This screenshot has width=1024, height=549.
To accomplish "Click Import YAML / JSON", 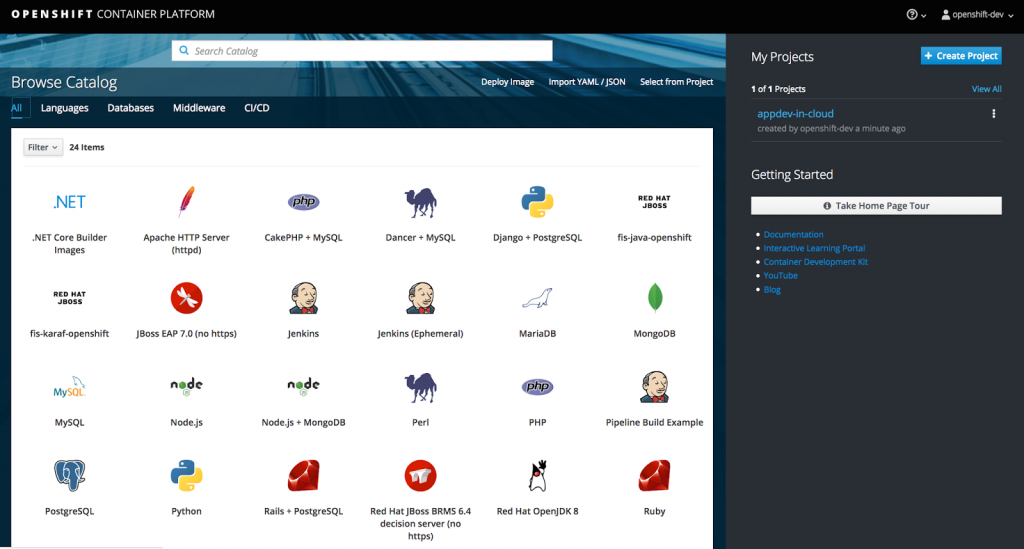I will 587,82.
